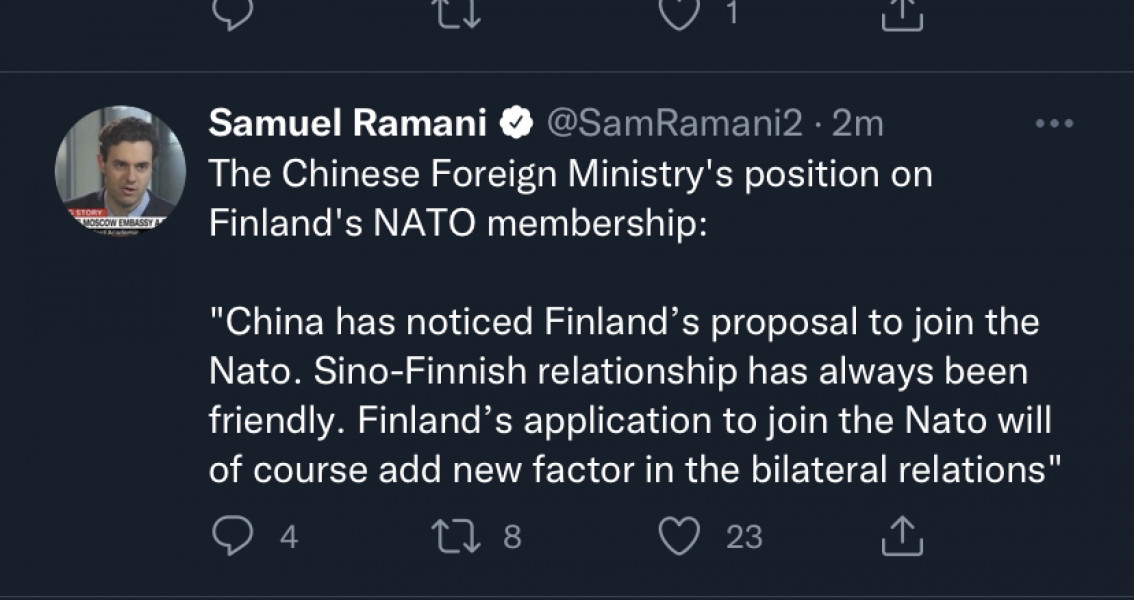Click the like count of 1 on upper tweet

(731, 14)
